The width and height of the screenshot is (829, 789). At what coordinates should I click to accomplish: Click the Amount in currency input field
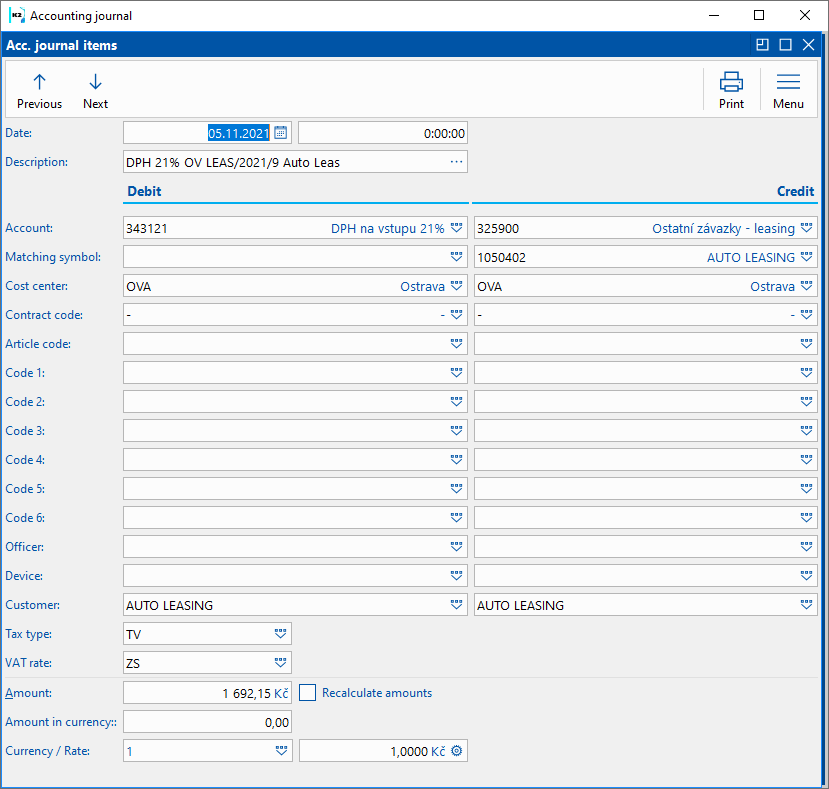(207, 722)
